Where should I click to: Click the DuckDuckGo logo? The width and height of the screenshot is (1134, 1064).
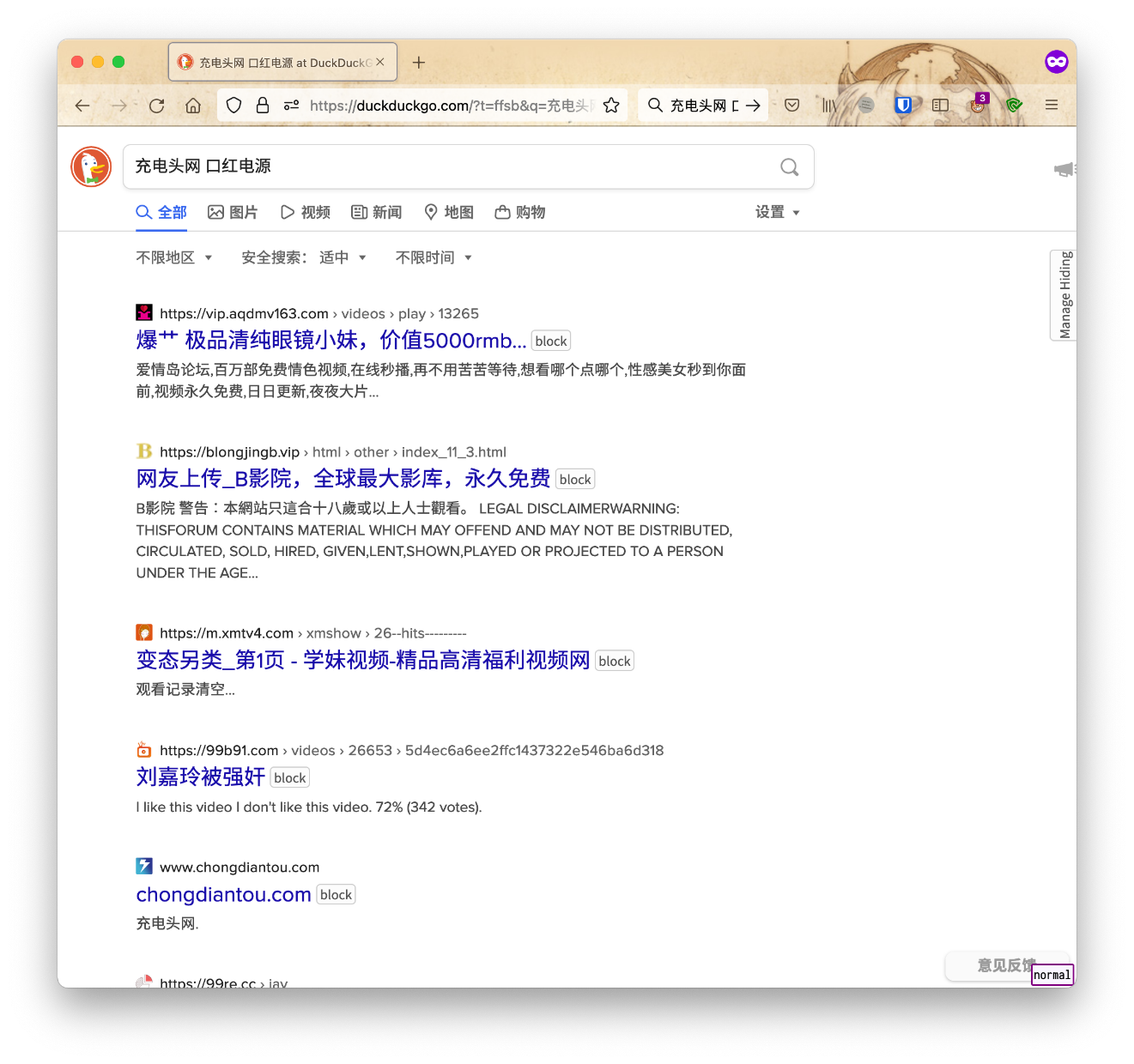click(x=91, y=166)
